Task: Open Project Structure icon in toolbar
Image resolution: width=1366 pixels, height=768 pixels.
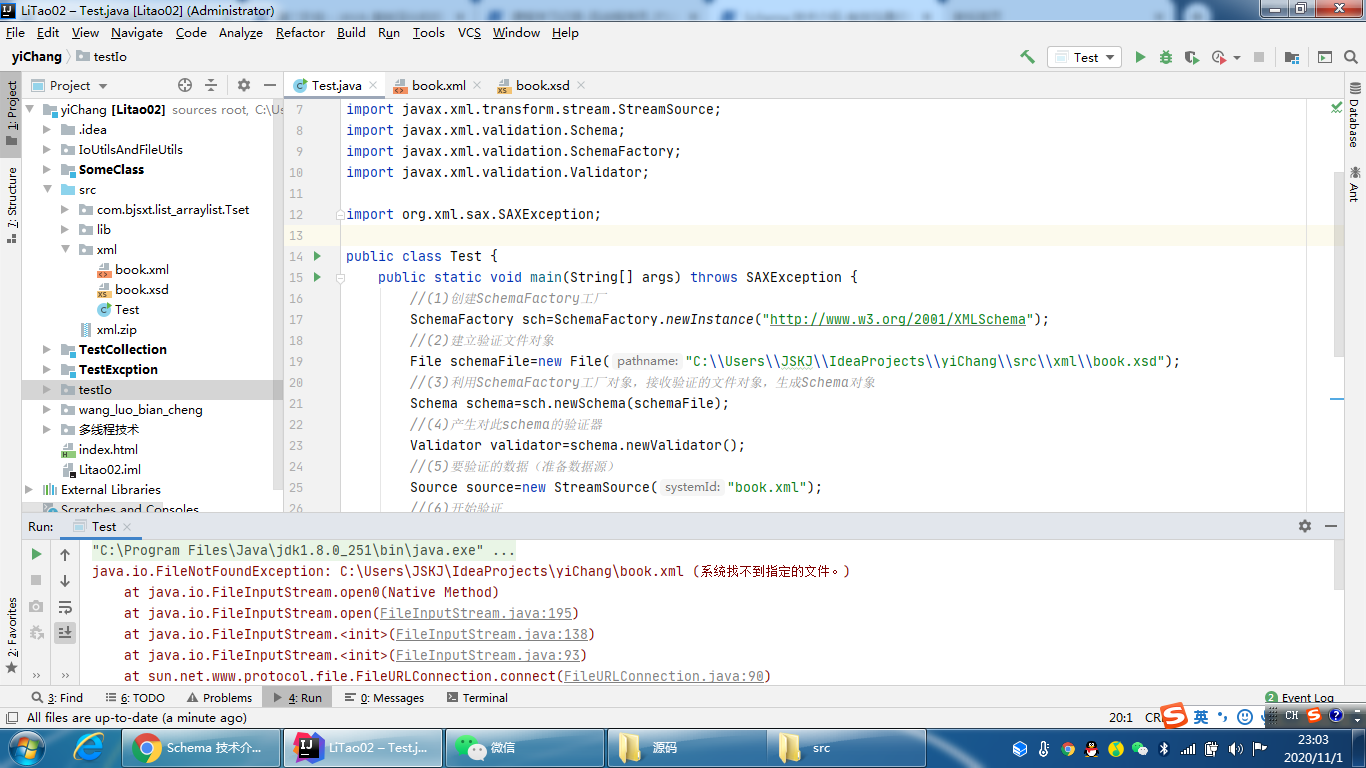Action: pyautogui.click(x=1292, y=57)
